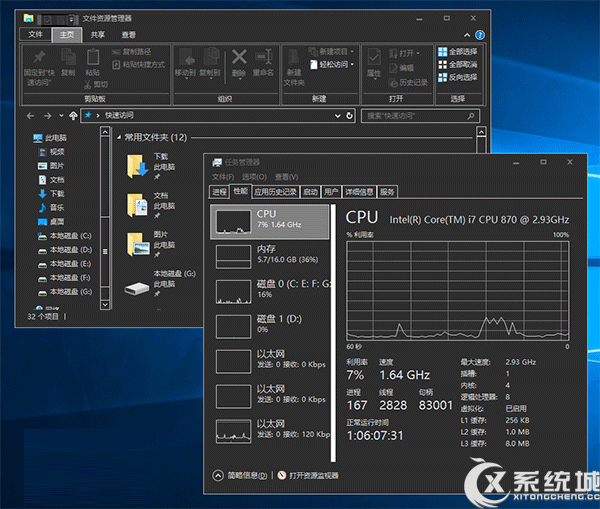Image resolution: width=600 pixels, height=509 pixels.
Task: Click the Cut (剪切) scissors icon
Action: coord(88,84)
